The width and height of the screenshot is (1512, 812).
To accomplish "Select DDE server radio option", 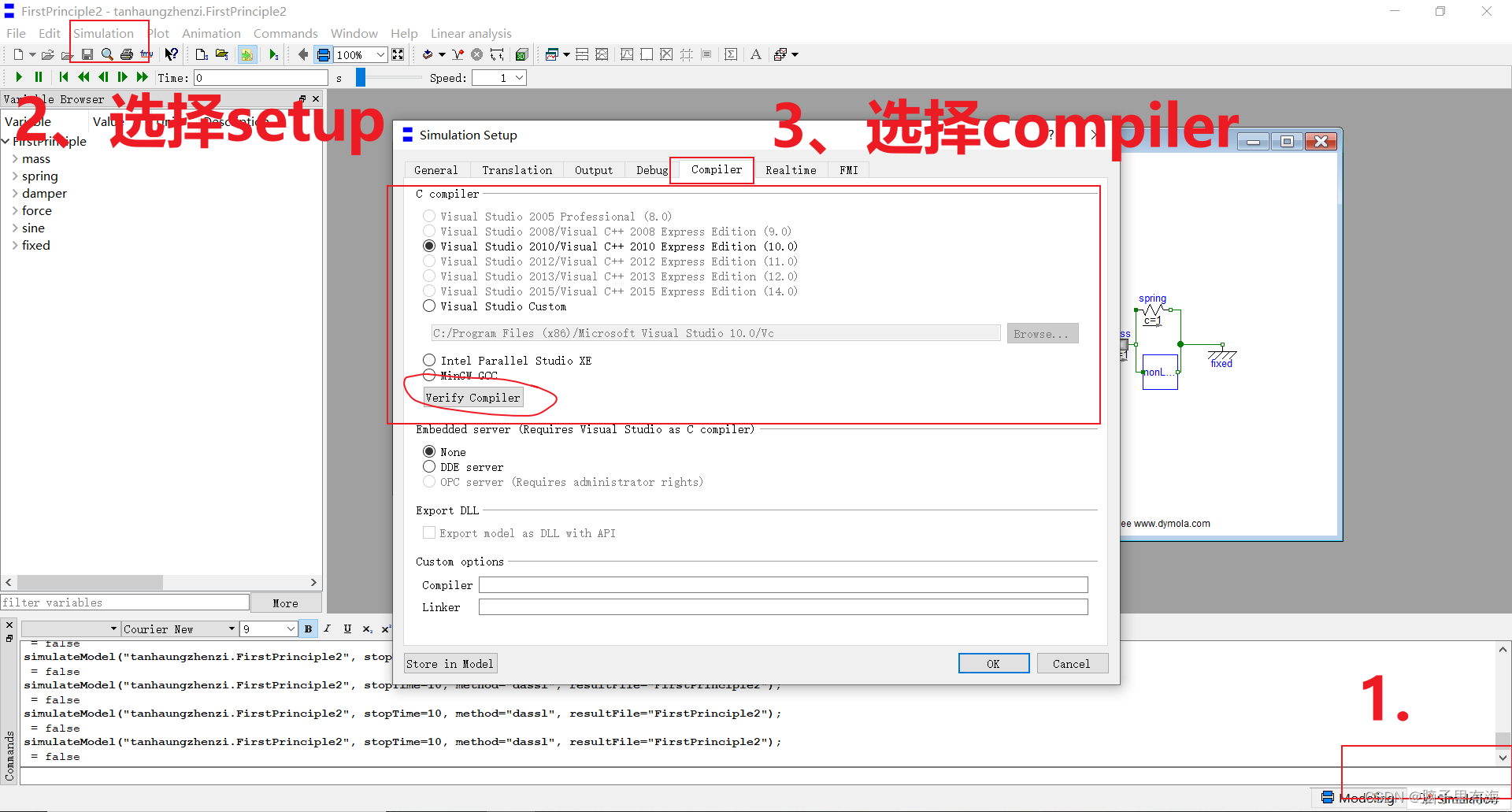I will coord(429,466).
